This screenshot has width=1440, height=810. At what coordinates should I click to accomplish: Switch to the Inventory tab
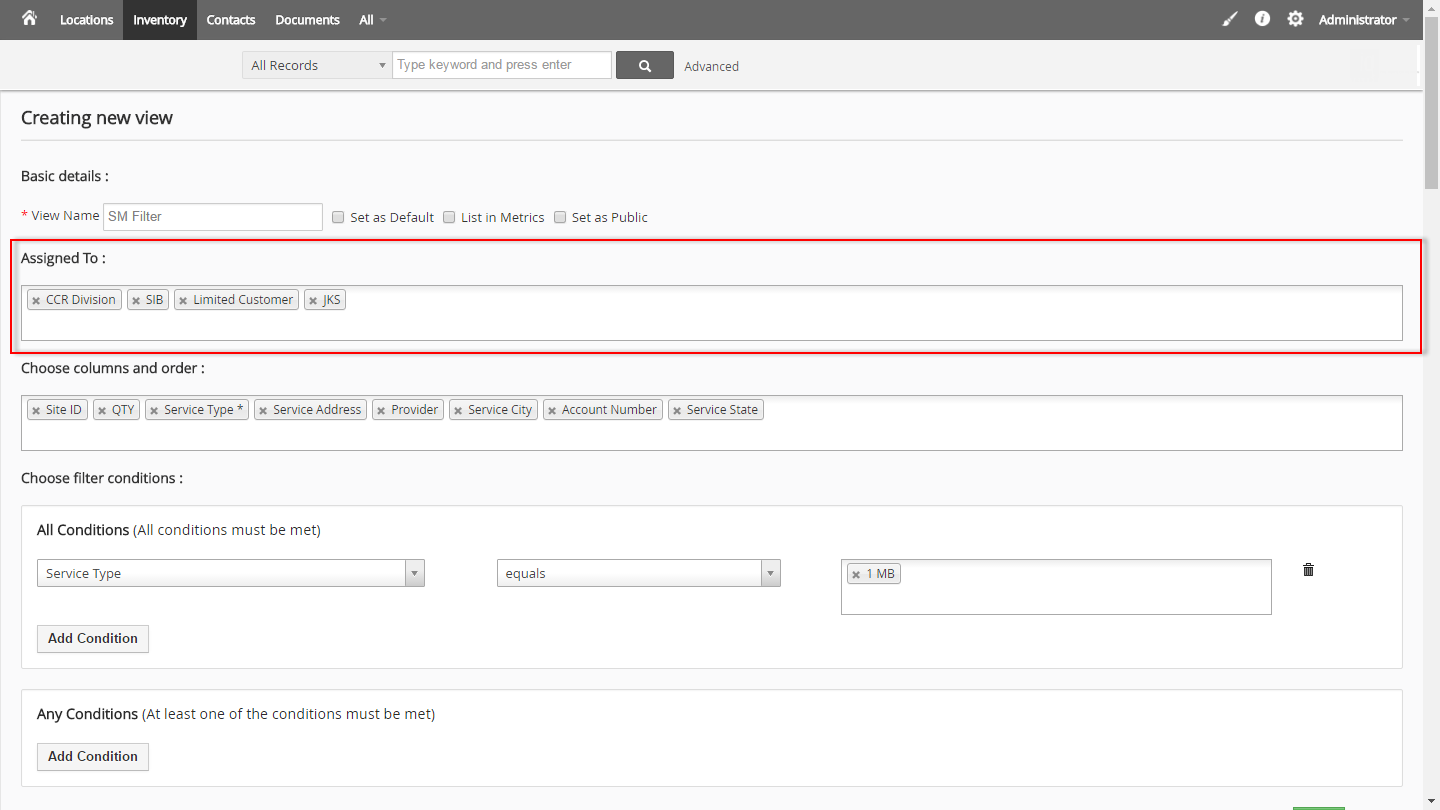point(160,20)
